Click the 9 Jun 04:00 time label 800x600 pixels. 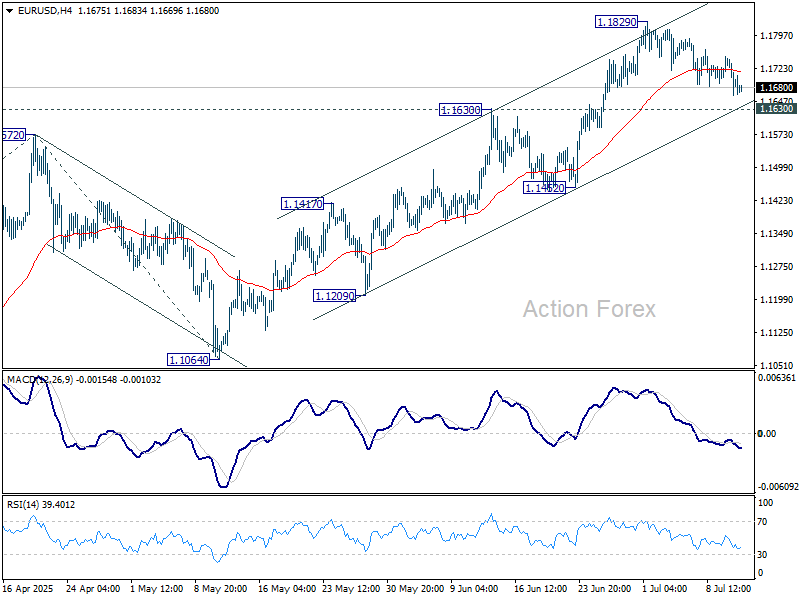click(x=474, y=589)
